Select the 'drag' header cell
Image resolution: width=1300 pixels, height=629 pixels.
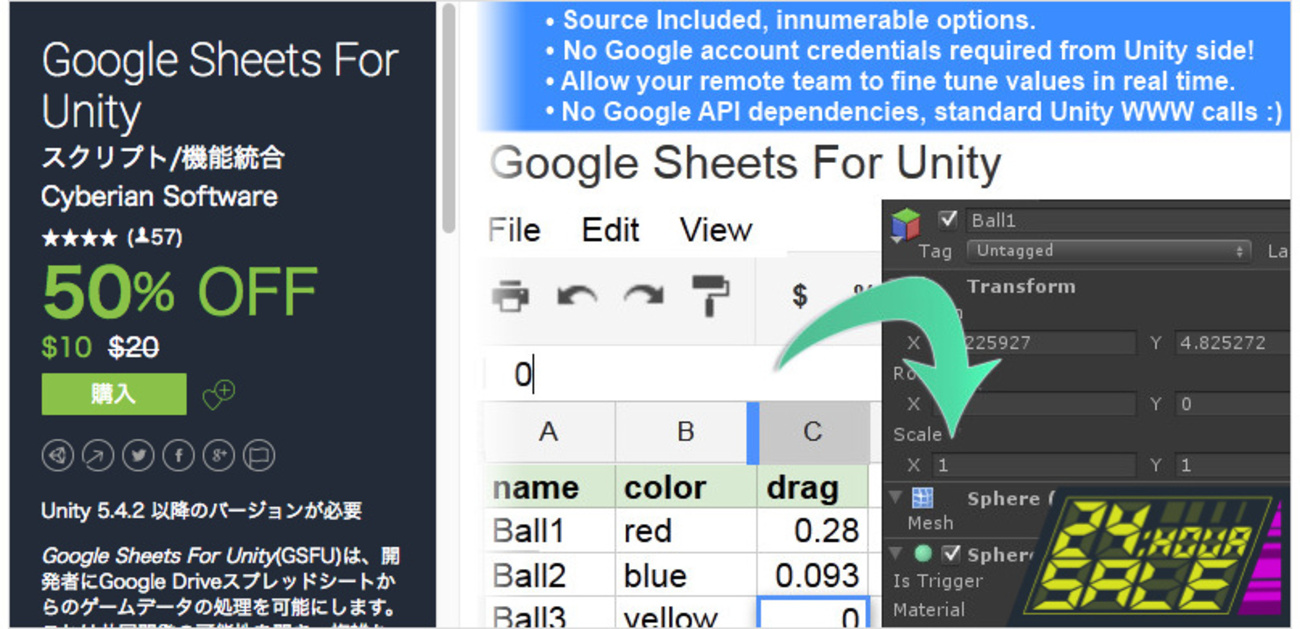click(812, 487)
